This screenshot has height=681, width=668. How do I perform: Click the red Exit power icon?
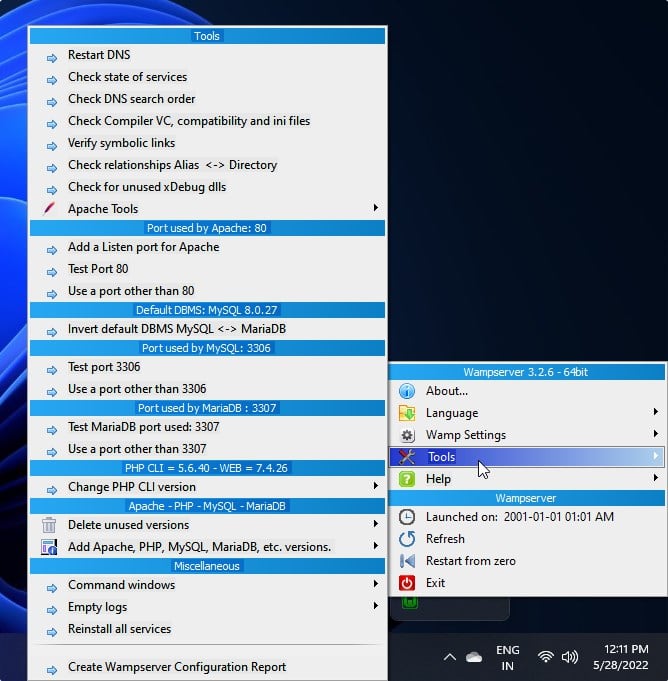point(407,583)
